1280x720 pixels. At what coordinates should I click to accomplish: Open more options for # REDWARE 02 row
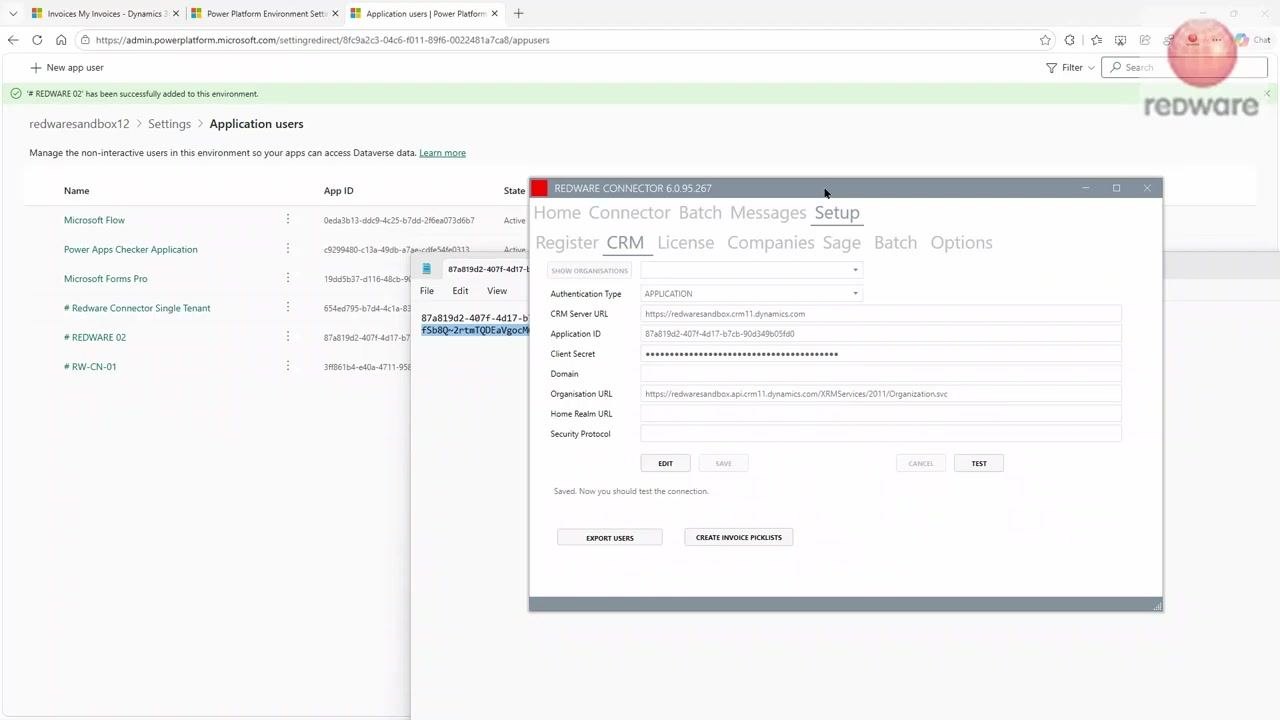tap(288, 336)
